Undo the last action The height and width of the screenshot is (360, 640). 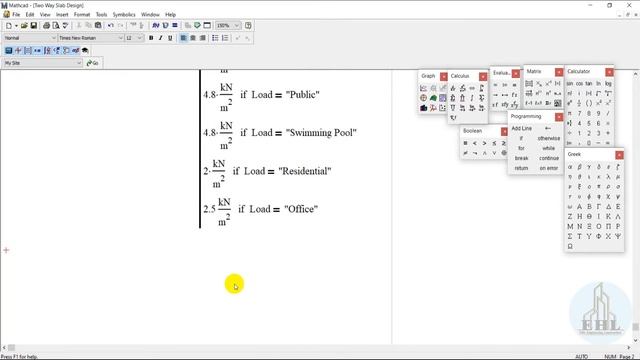[x=111, y=25]
